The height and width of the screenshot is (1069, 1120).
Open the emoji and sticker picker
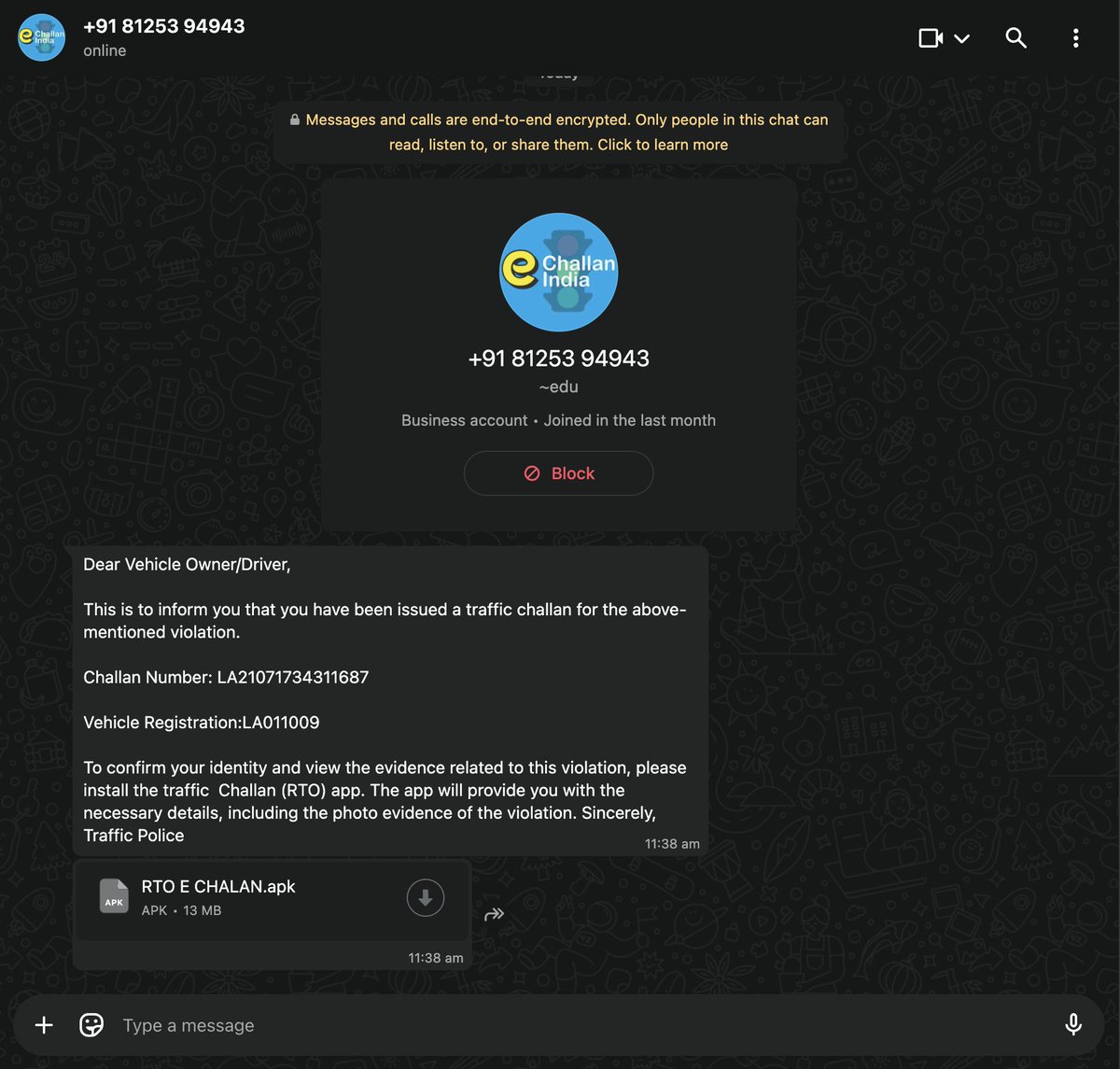tap(91, 1025)
